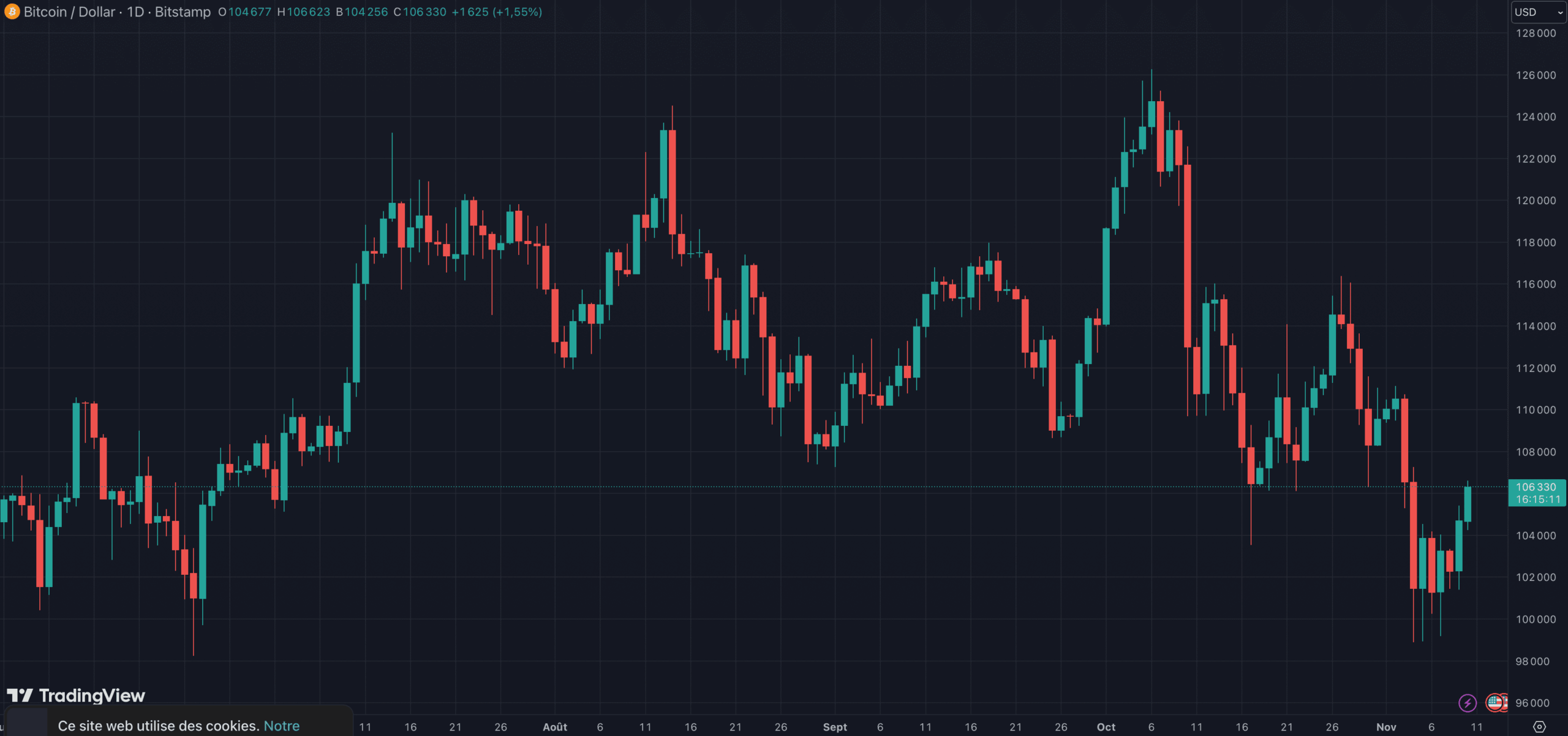This screenshot has height=736, width=1568.
Task: Click the Bitstamp exchange name in the legend
Action: [182, 12]
